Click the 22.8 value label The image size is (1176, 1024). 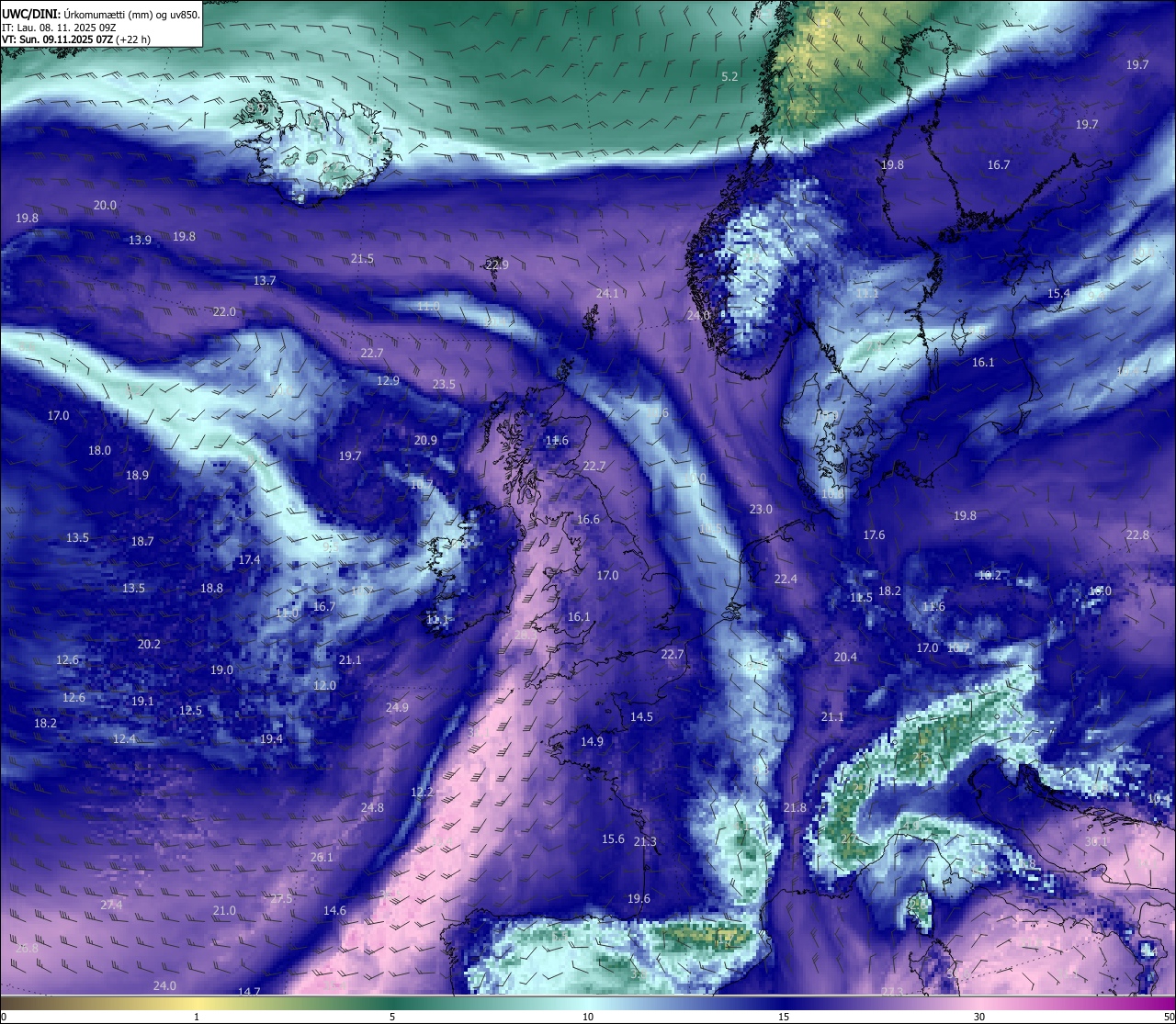point(1137,535)
